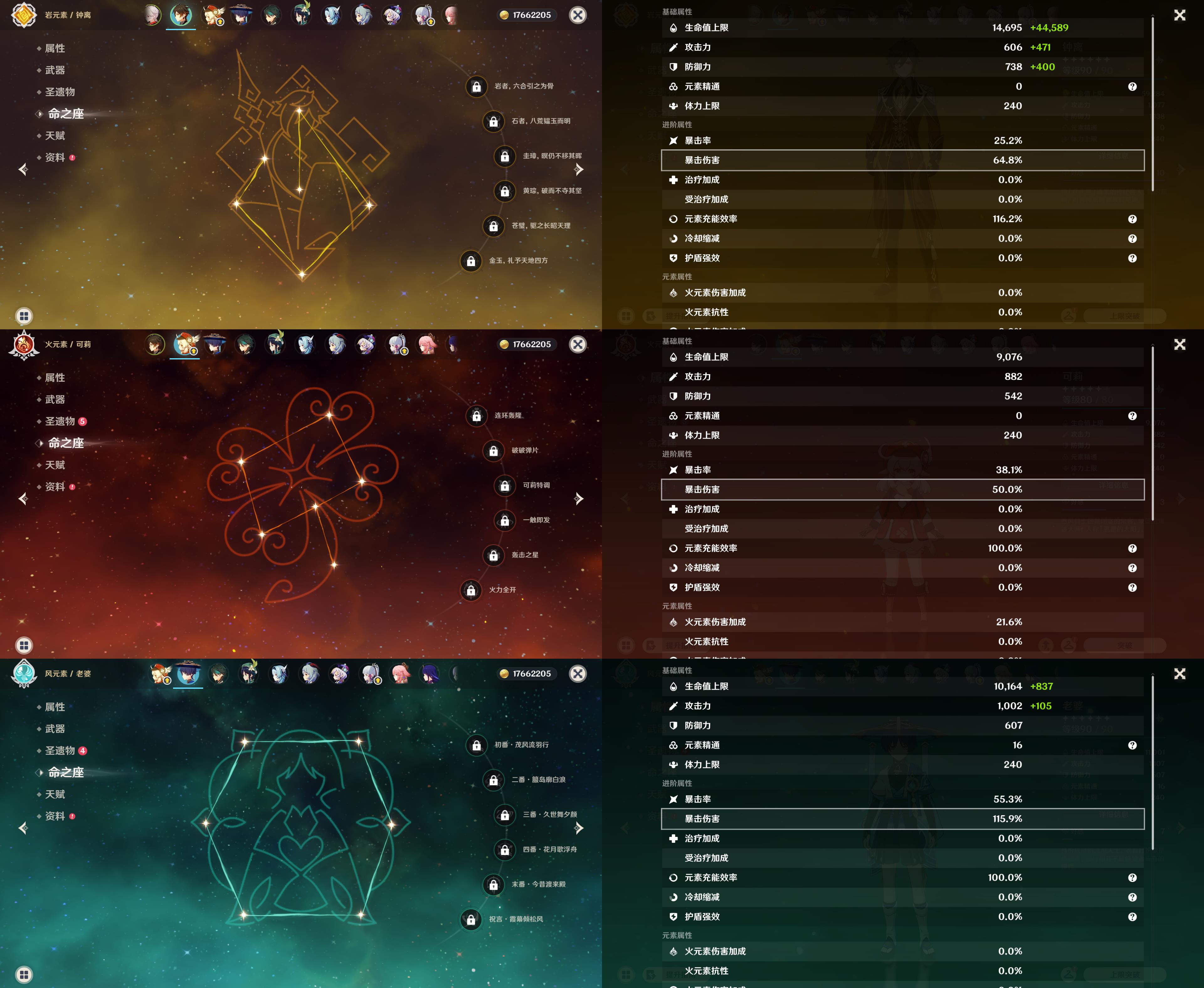Close the 风元素 / 老婆 character screen
Screen dimensions: 1204x988
pyautogui.click(x=578, y=674)
